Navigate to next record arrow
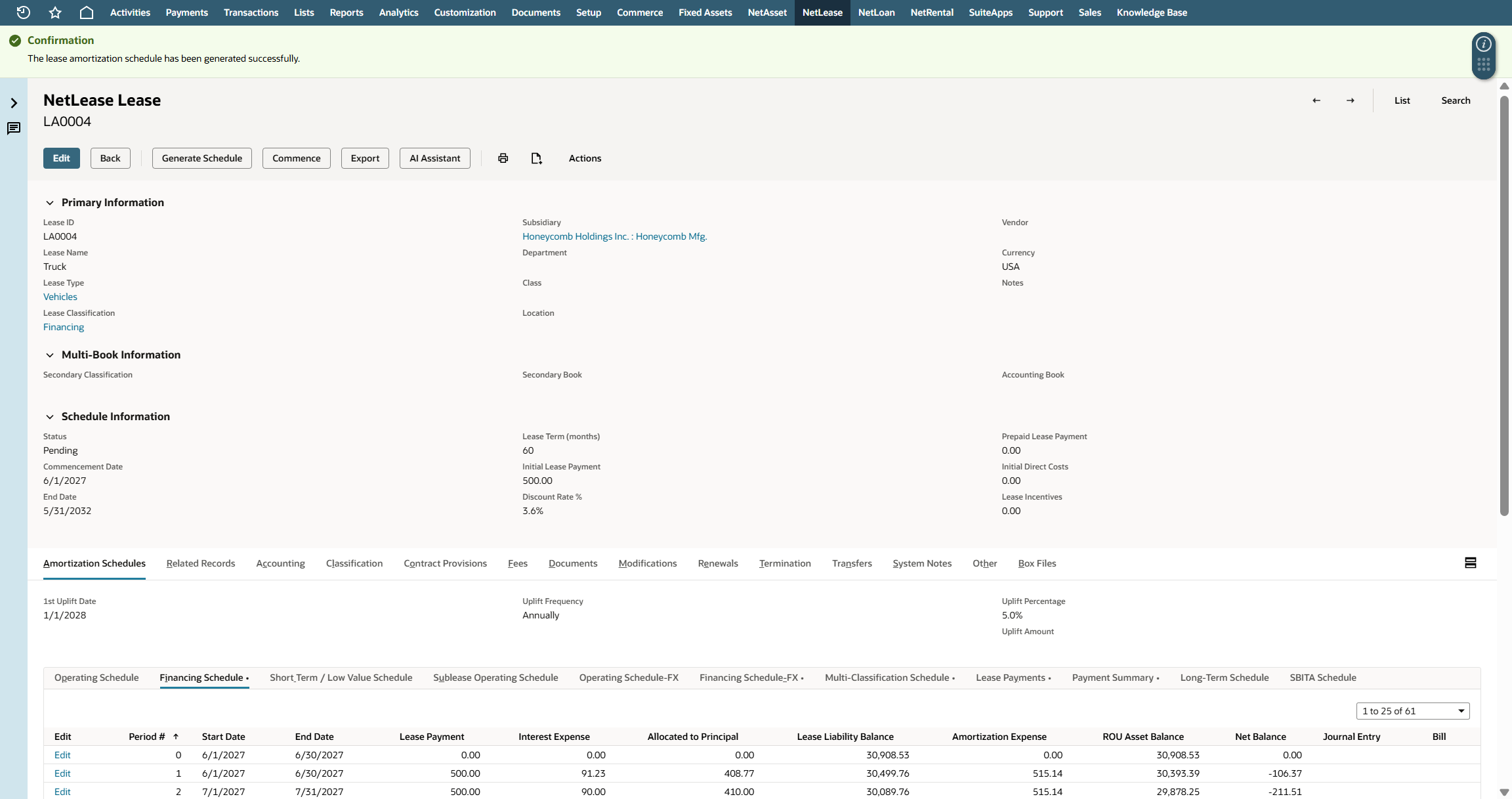1512x799 pixels. pos(1351,100)
